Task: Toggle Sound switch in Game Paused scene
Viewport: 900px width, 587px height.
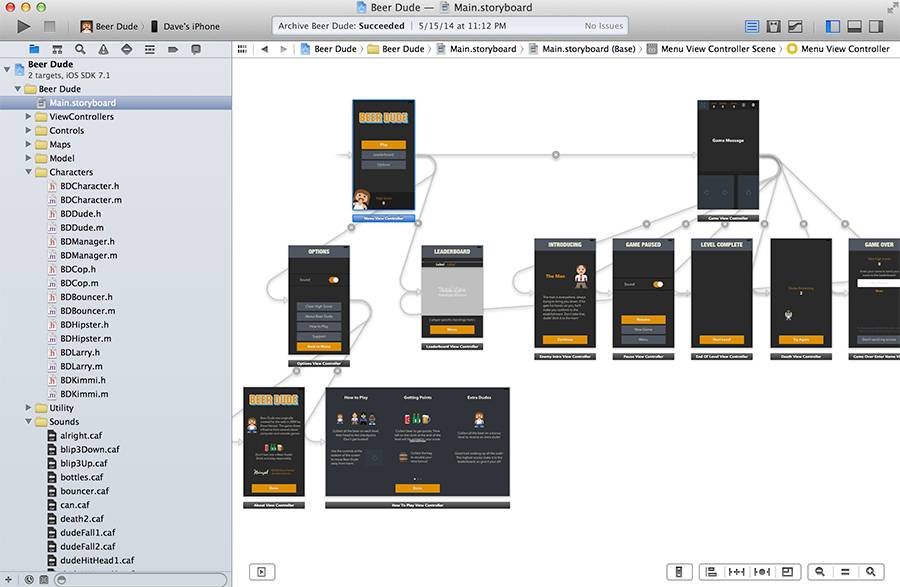Action: tap(658, 284)
